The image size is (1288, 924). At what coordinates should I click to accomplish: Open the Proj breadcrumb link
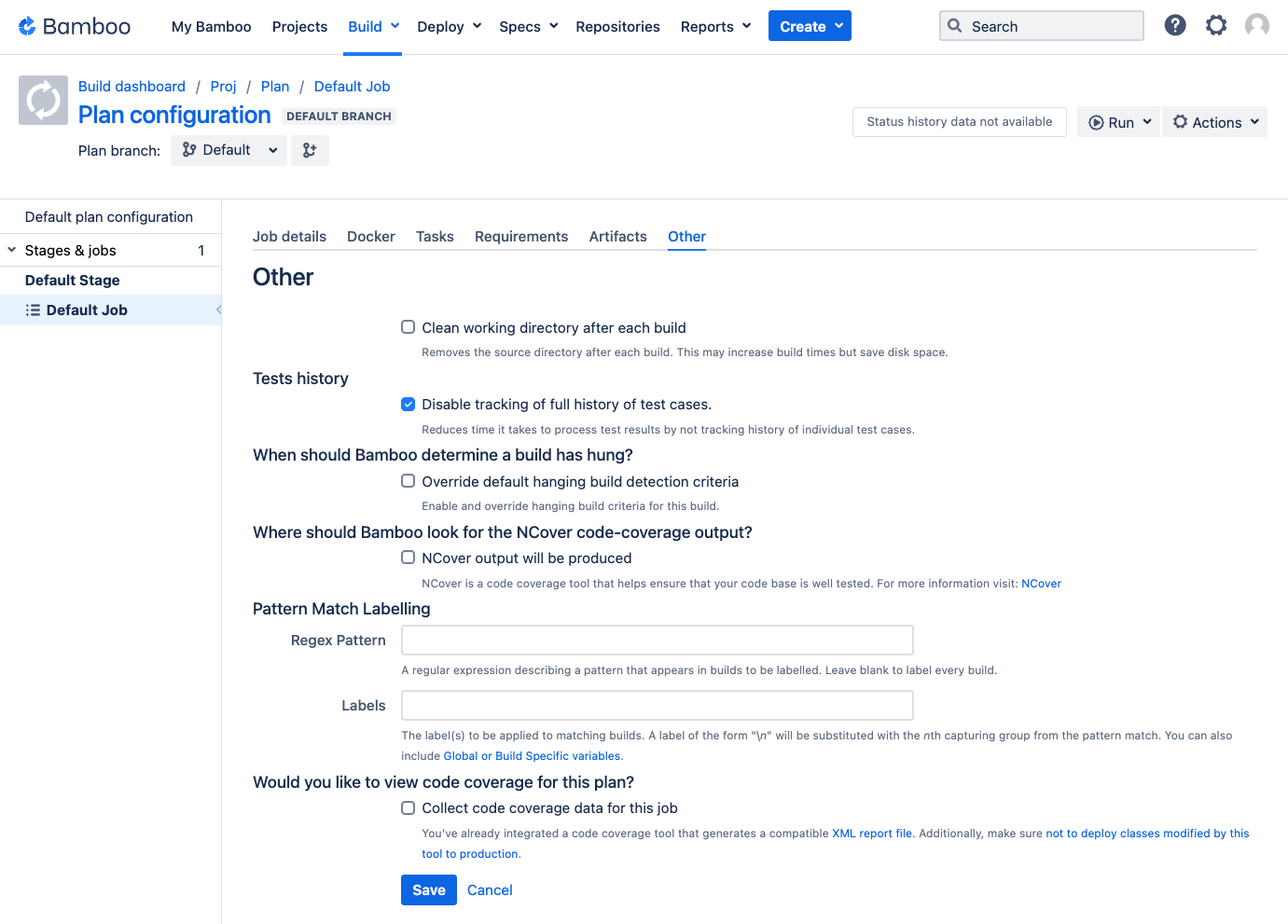click(x=224, y=87)
